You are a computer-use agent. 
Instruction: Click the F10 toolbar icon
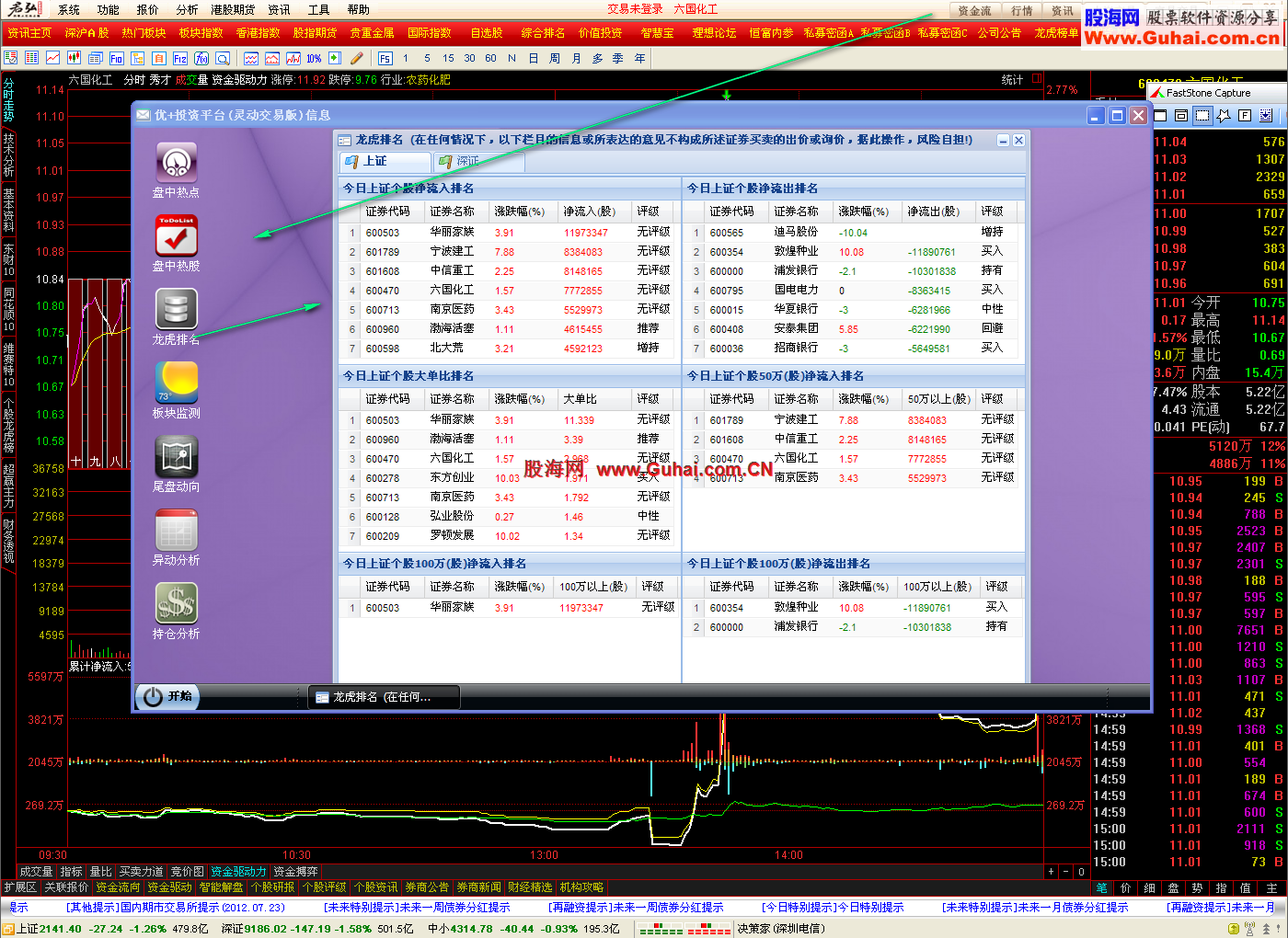pyautogui.click(x=117, y=58)
